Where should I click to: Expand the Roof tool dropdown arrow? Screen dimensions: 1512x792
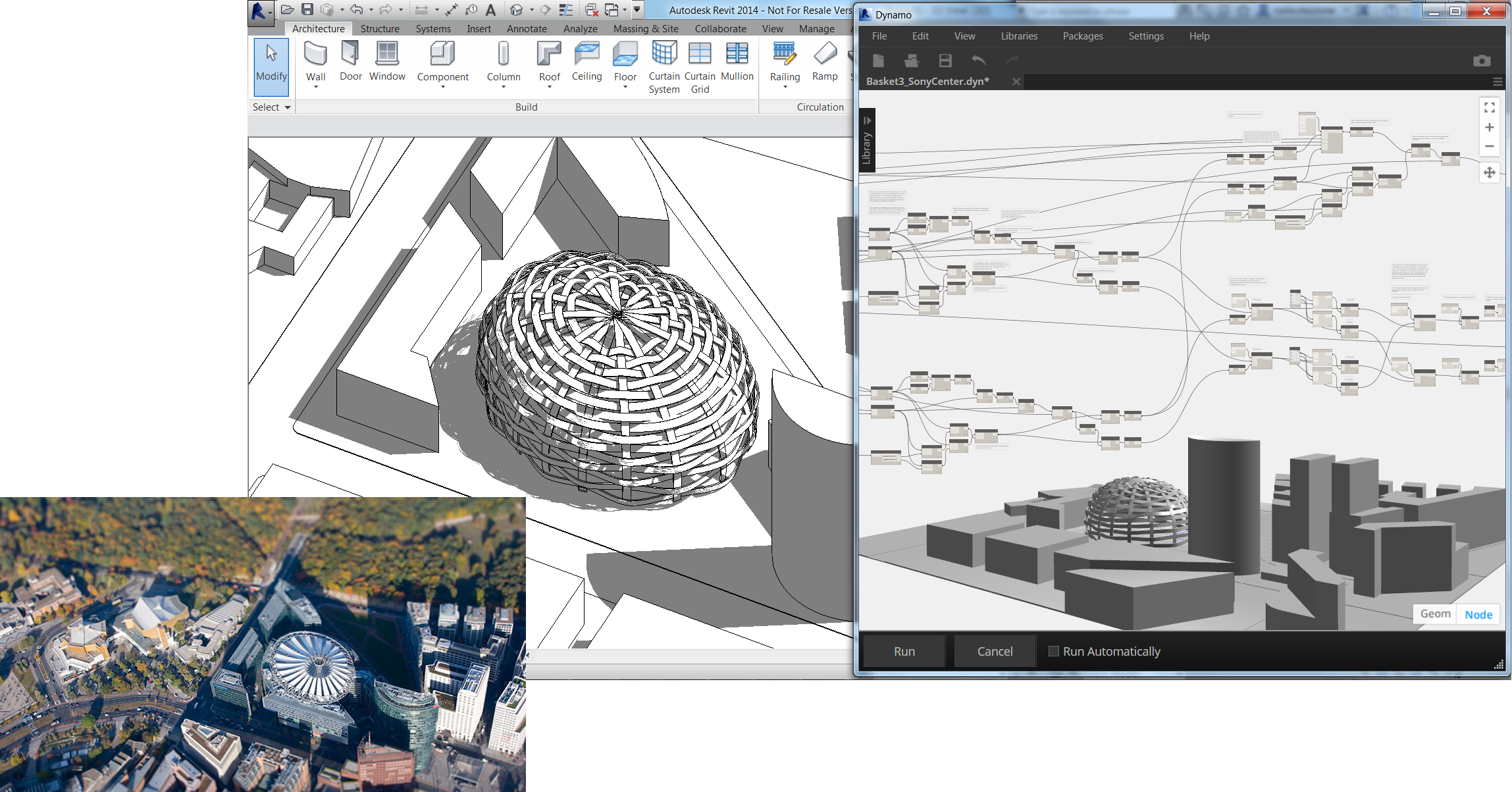(x=550, y=87)
